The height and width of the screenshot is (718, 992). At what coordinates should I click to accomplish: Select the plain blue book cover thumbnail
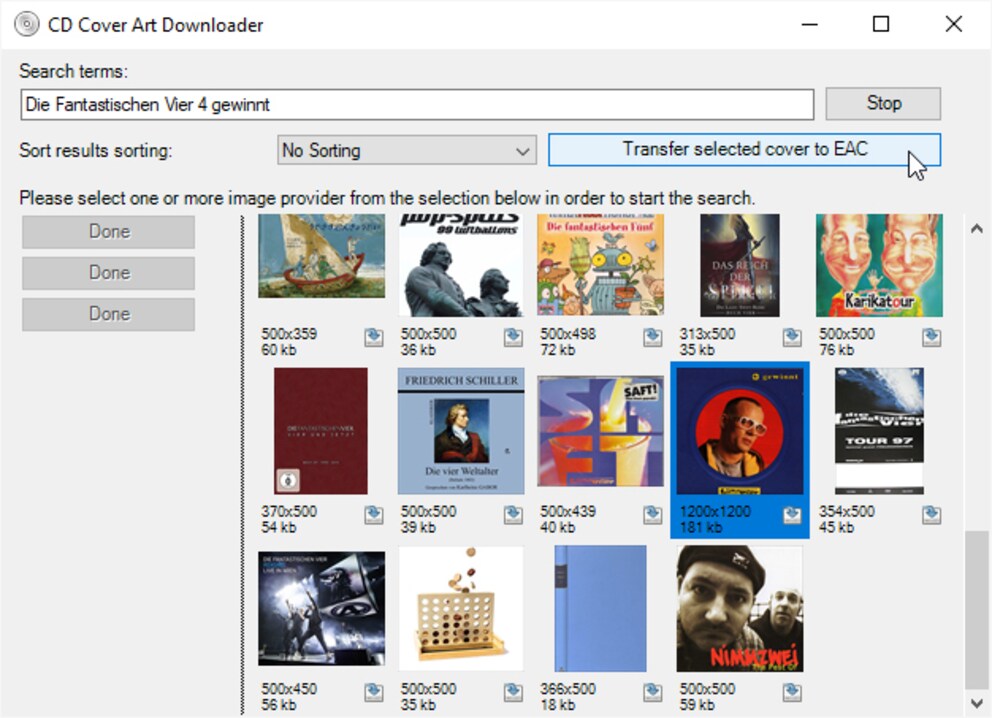[x=600, y=609]
